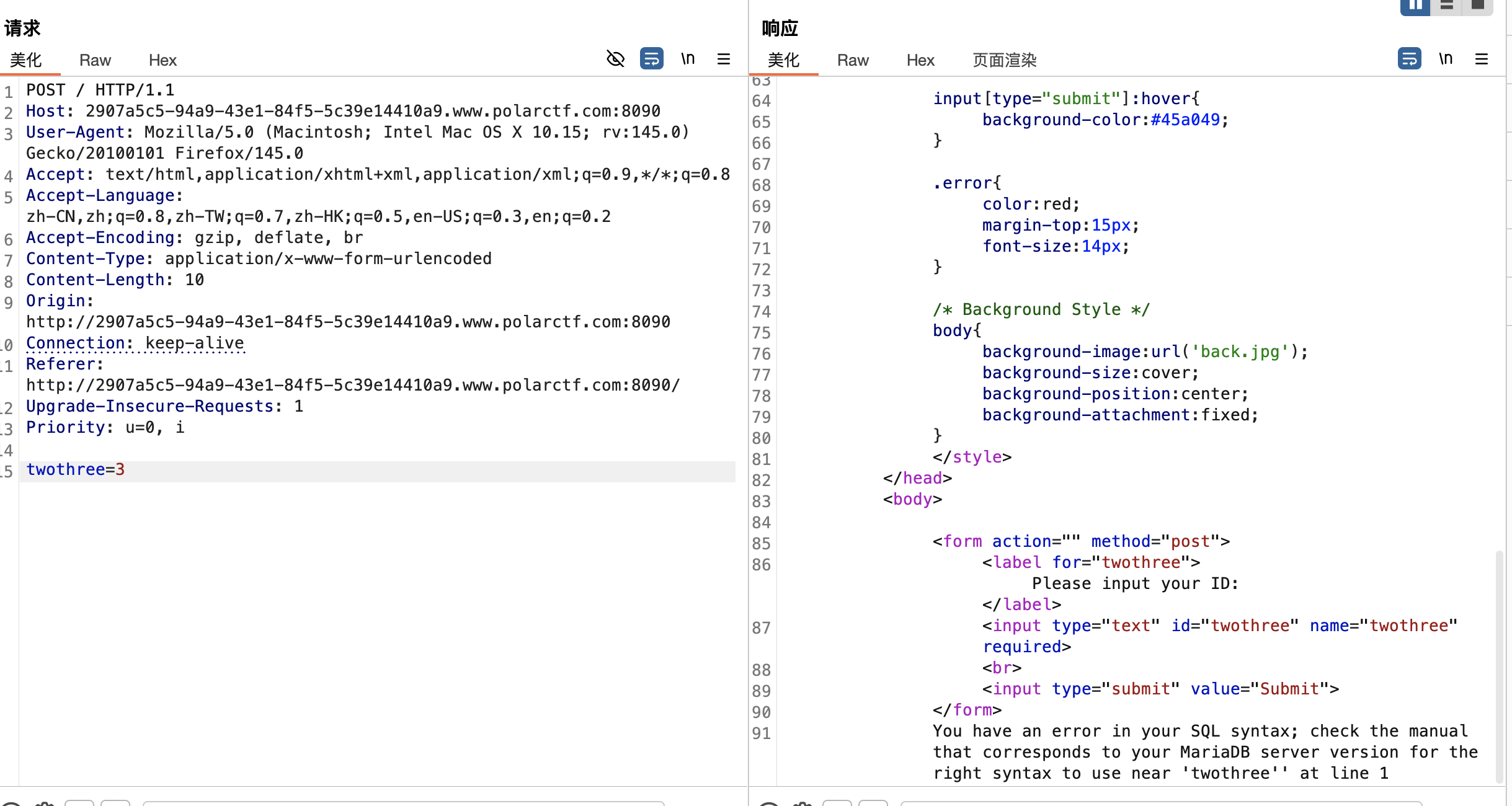
Task: Open the 页面渲染 render tab in response
Action: click(x=1004, y=60)
